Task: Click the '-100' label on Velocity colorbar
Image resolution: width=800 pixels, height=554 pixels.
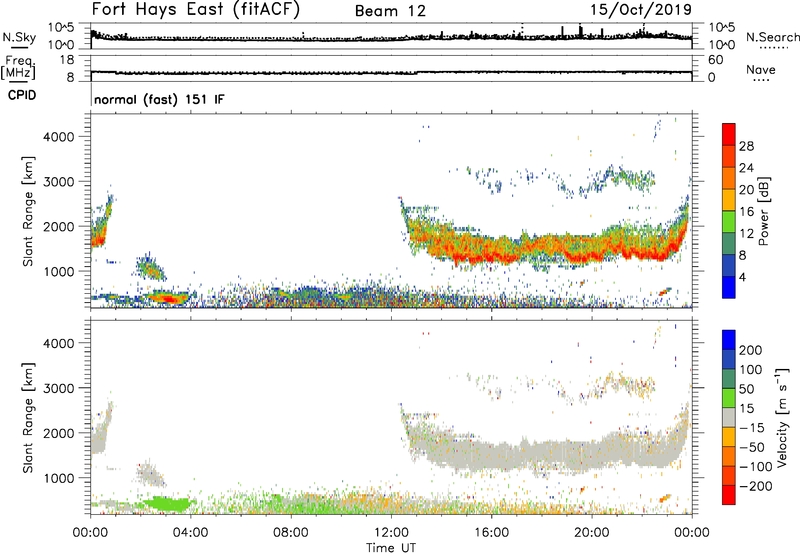Action: pos(756,467)
